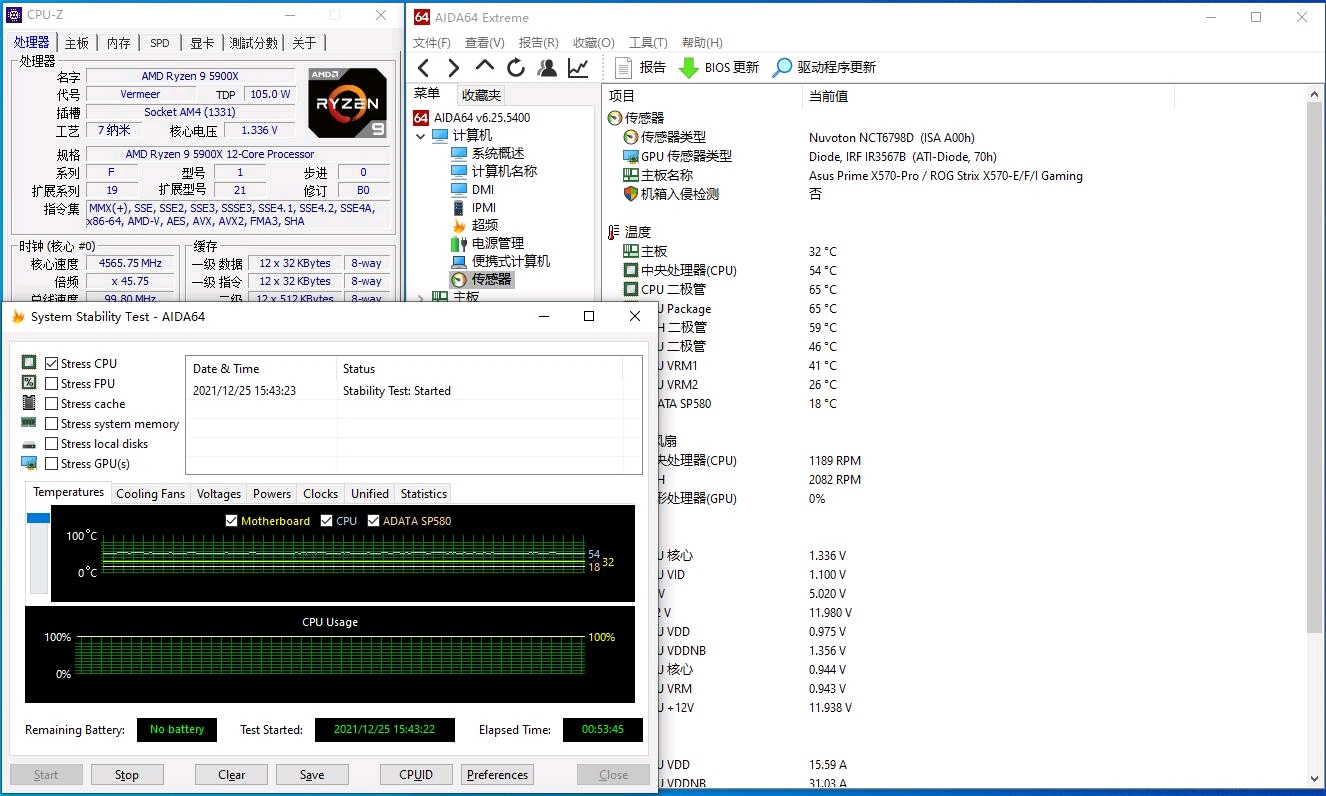Select 传感器 in AIDA64 tree
The height and width of the screenshot is (796, 1326).
click(x=491, y=279)
